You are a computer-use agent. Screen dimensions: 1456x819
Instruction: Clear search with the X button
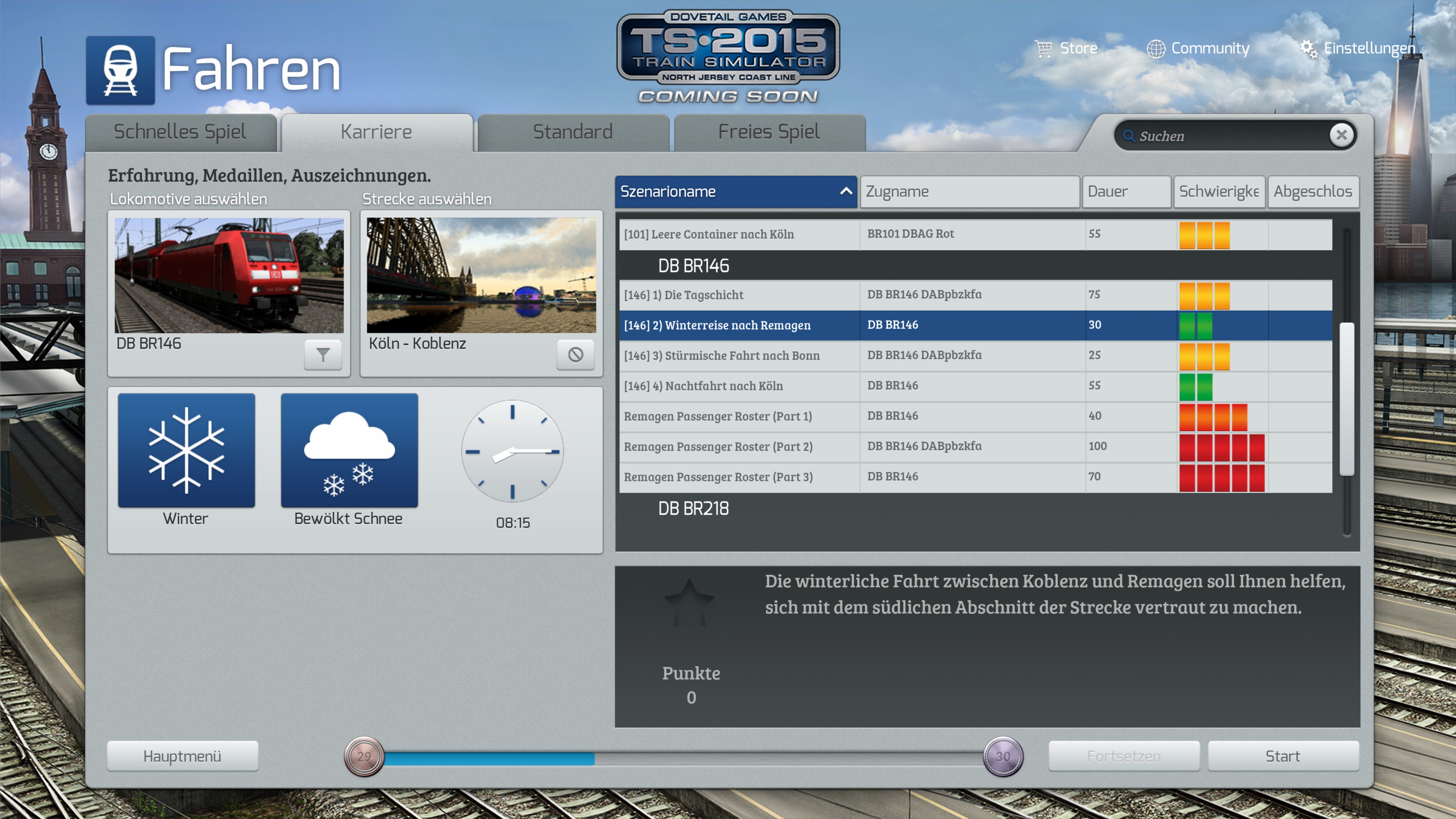pyautogui.click(x=1341, y=135)
